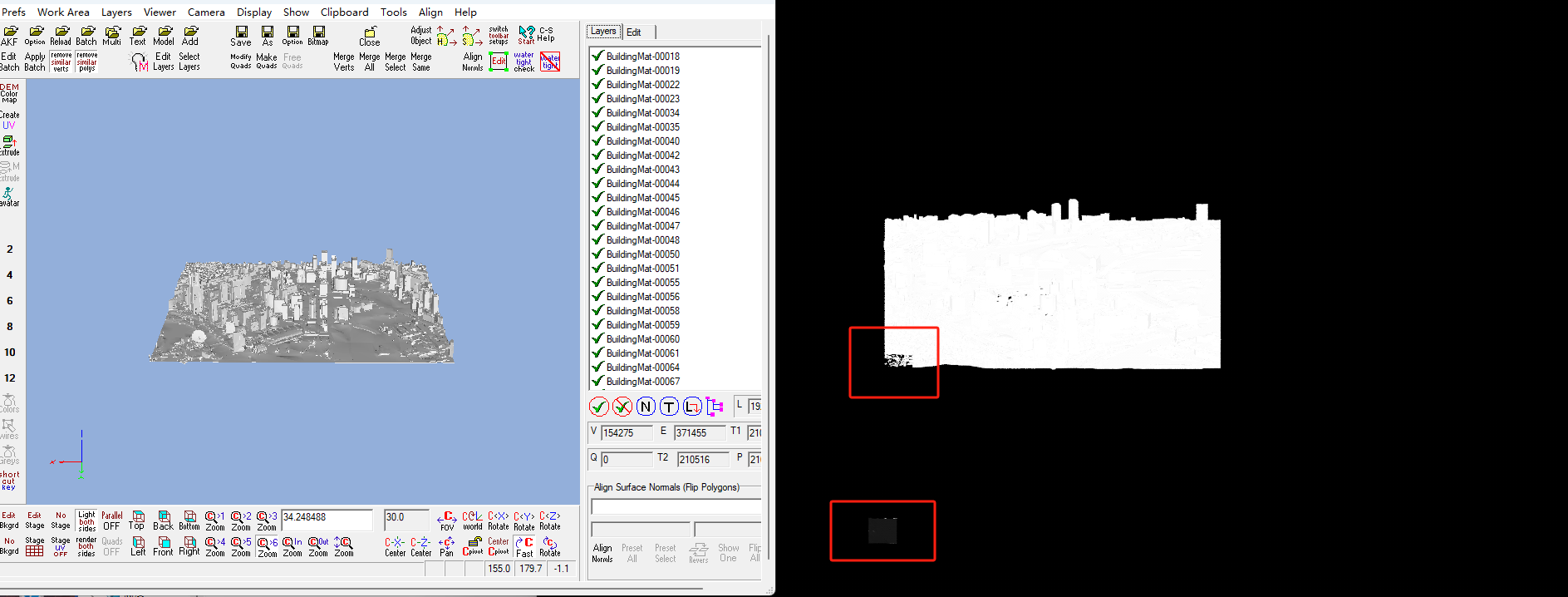Toggle Light both sides option
This screenshot has height=597, width=1568.
[86, 521]
